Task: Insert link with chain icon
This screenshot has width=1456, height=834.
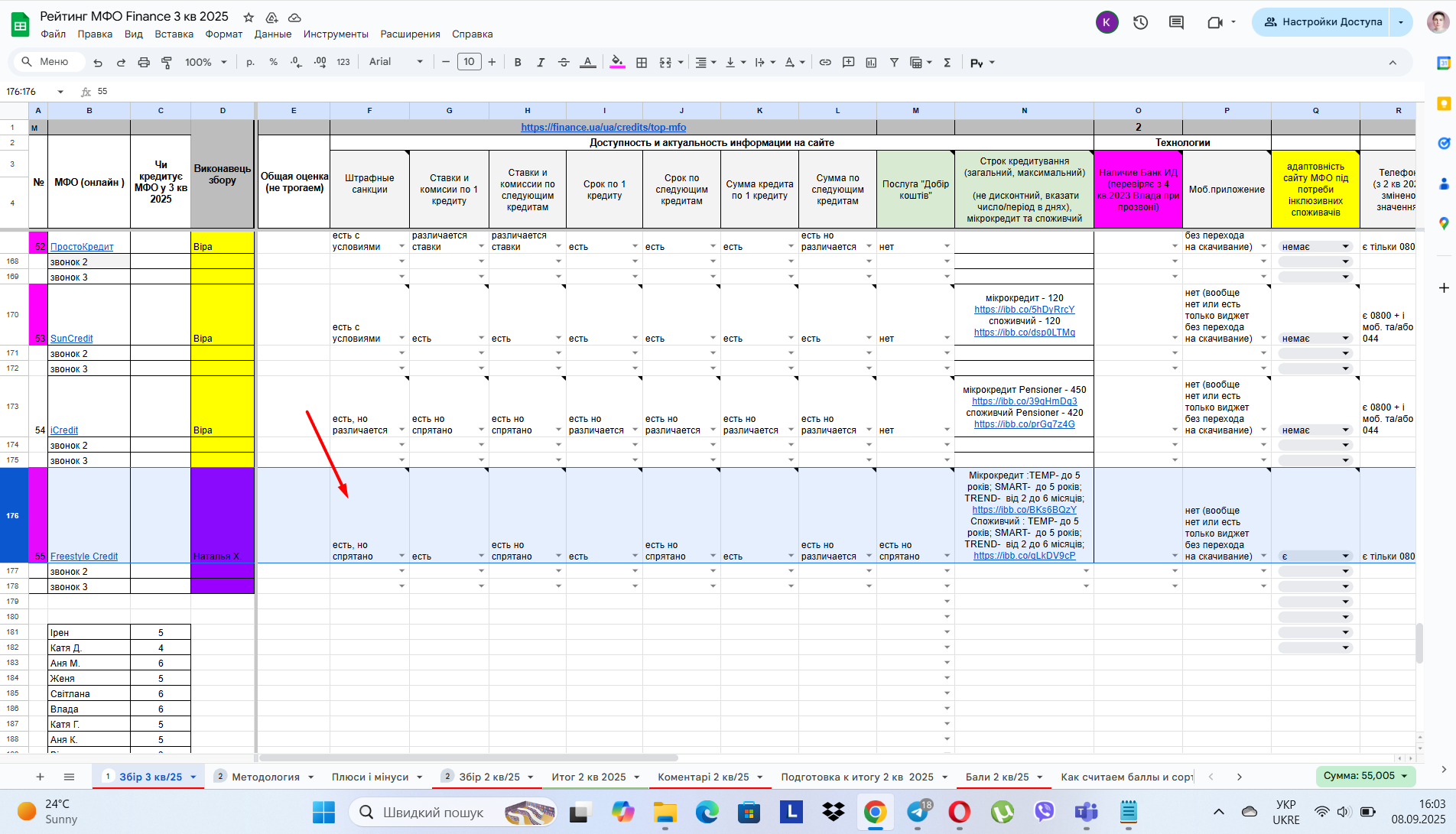Action: pos(825,63)
